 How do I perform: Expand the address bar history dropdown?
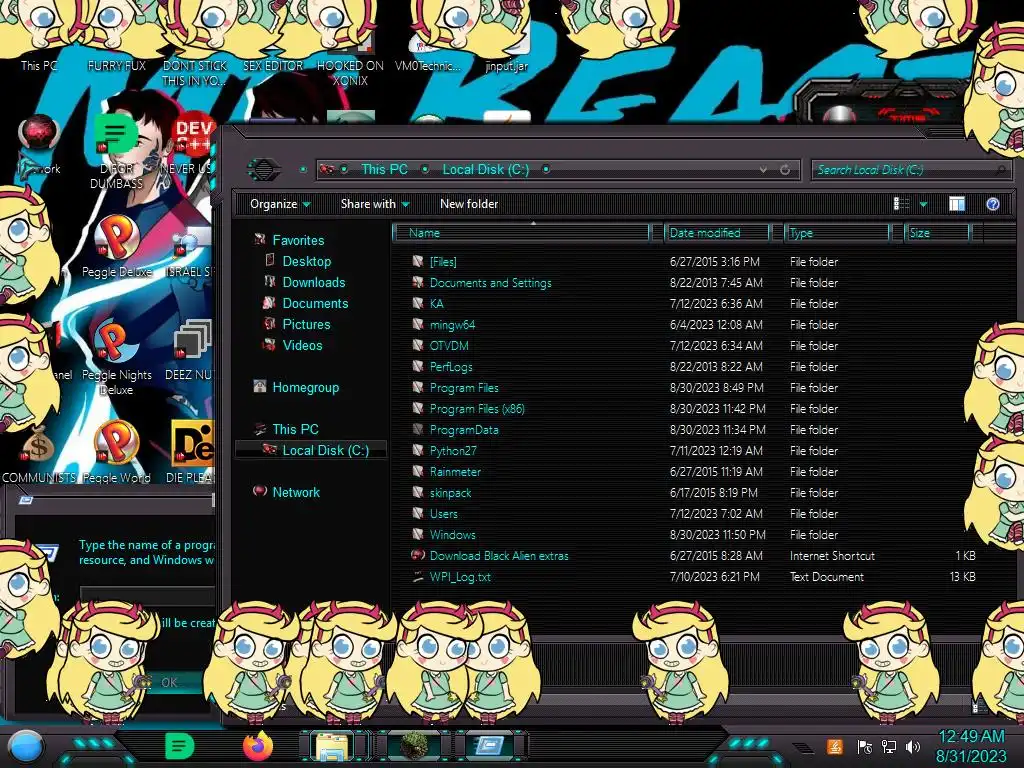(763, 170)
